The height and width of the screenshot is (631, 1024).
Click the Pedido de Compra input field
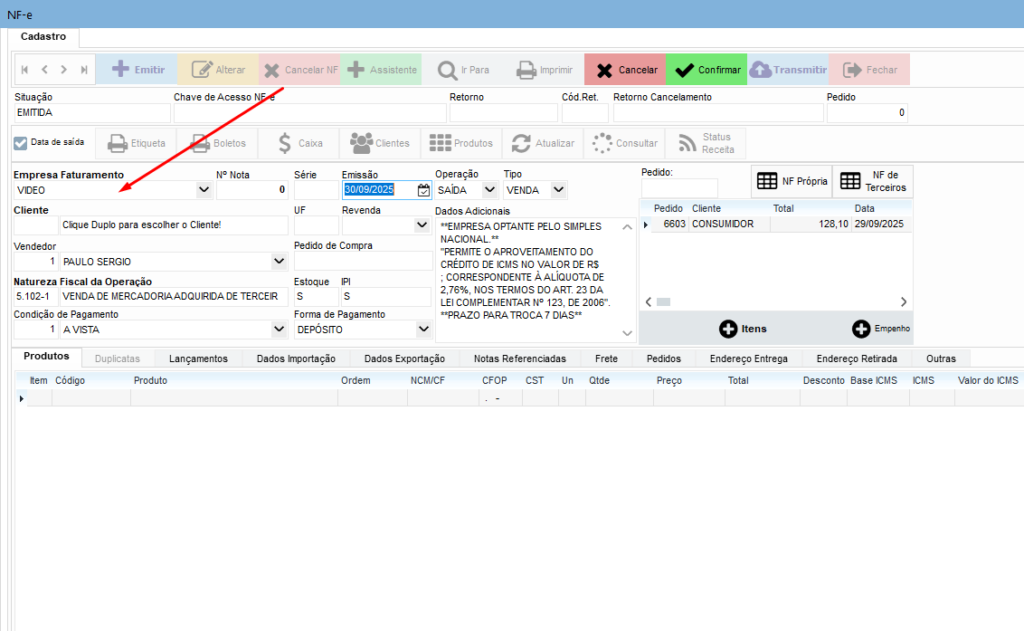point(362,262)
